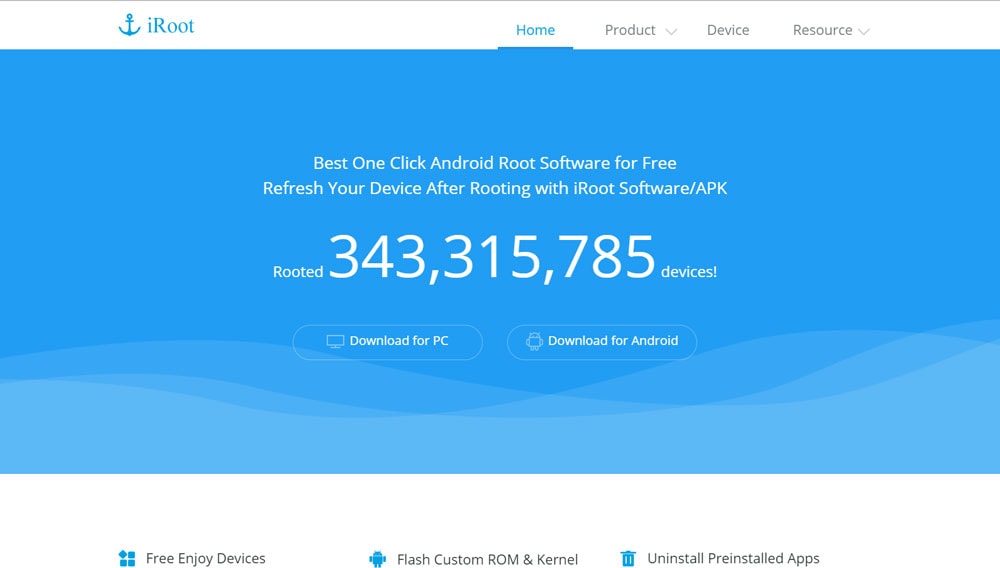
Task: Click the 'Rooted' label before the counter
Action: 298,272
